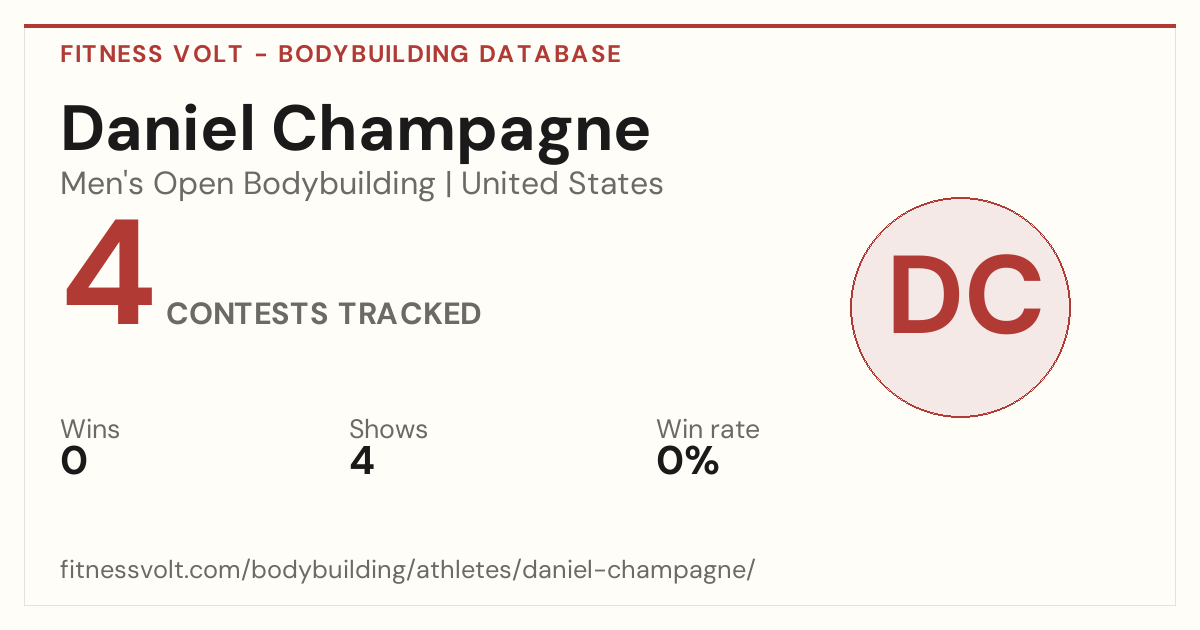
Task: Select the Shows stat label
Action: tap(388, 430)
